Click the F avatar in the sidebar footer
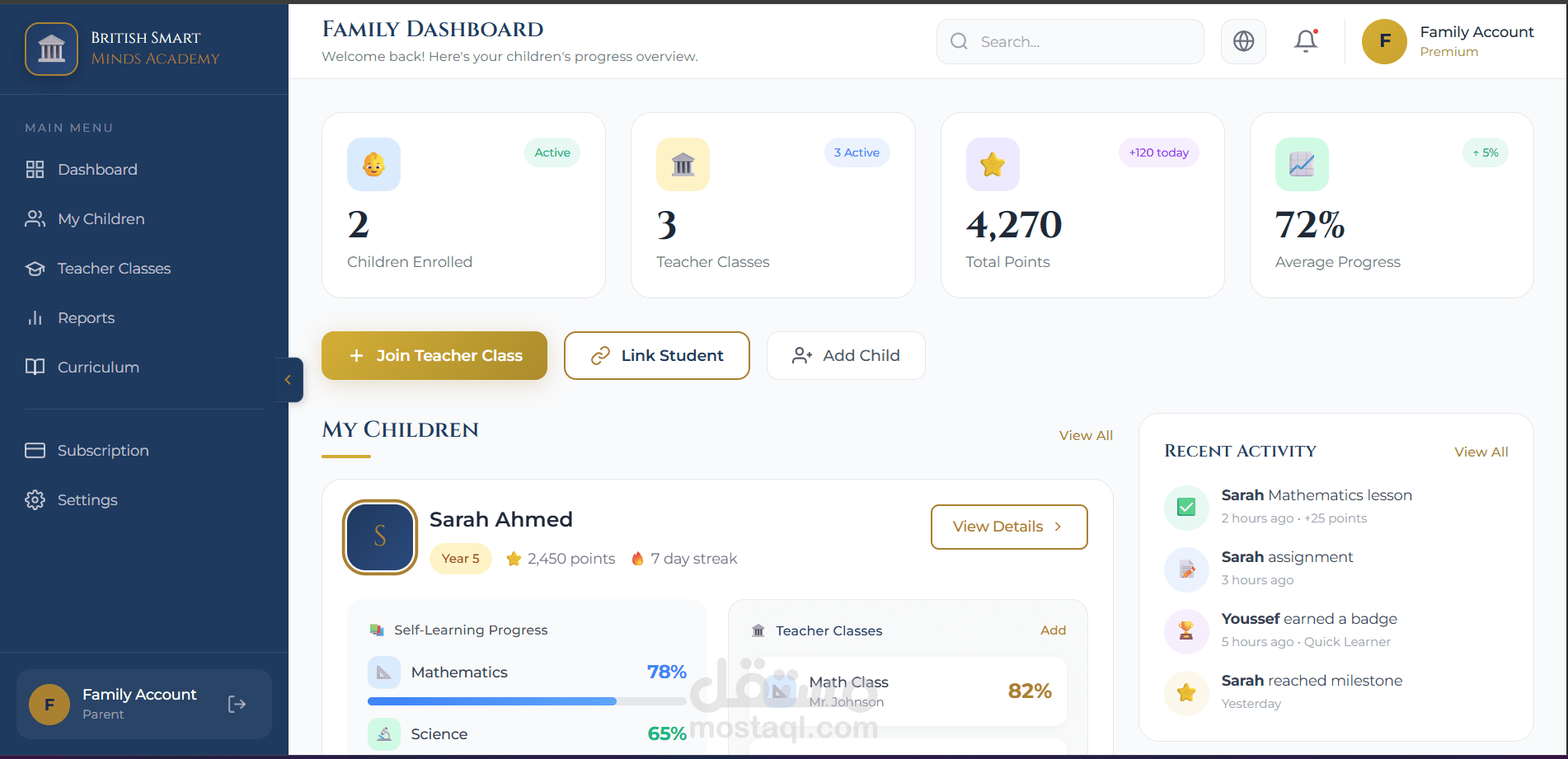Screen dimensions: 1568x759 pyautogui.click(x=49, y=705)
